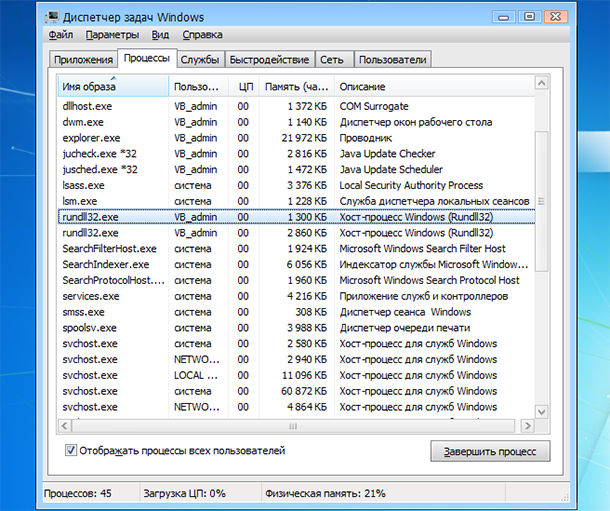Click the COM Surrogate description

[x=374, y=106]
